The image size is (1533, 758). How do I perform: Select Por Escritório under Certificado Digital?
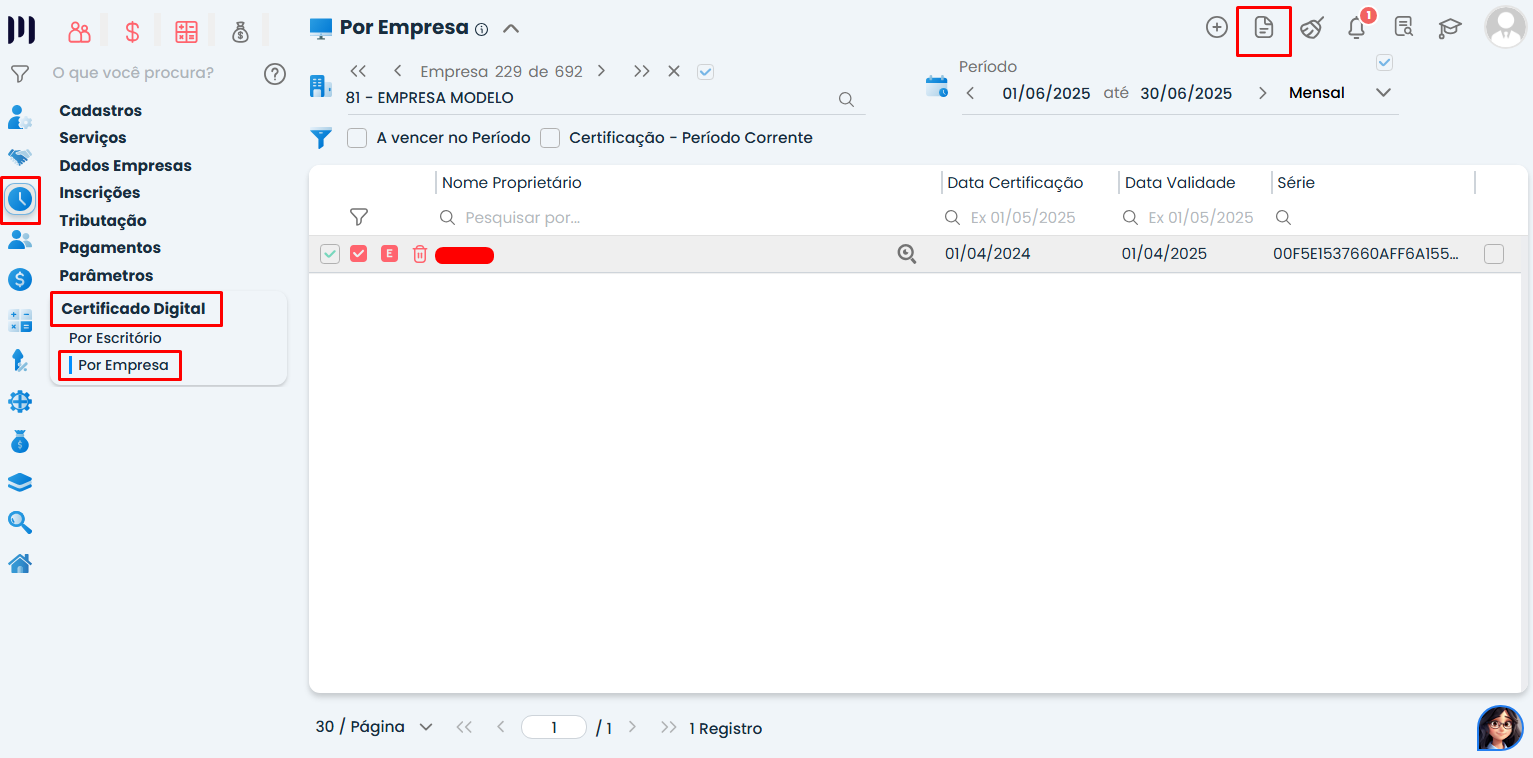[x=115, y=338]
